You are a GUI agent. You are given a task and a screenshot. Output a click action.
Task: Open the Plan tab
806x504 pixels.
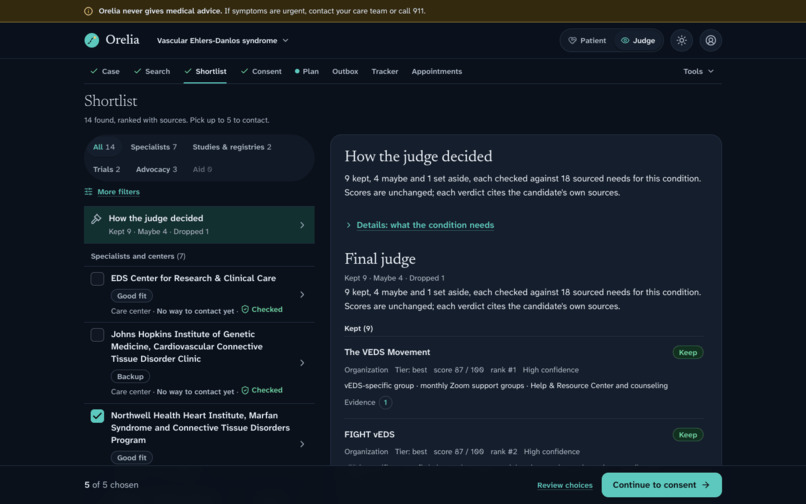click(307, 71)
